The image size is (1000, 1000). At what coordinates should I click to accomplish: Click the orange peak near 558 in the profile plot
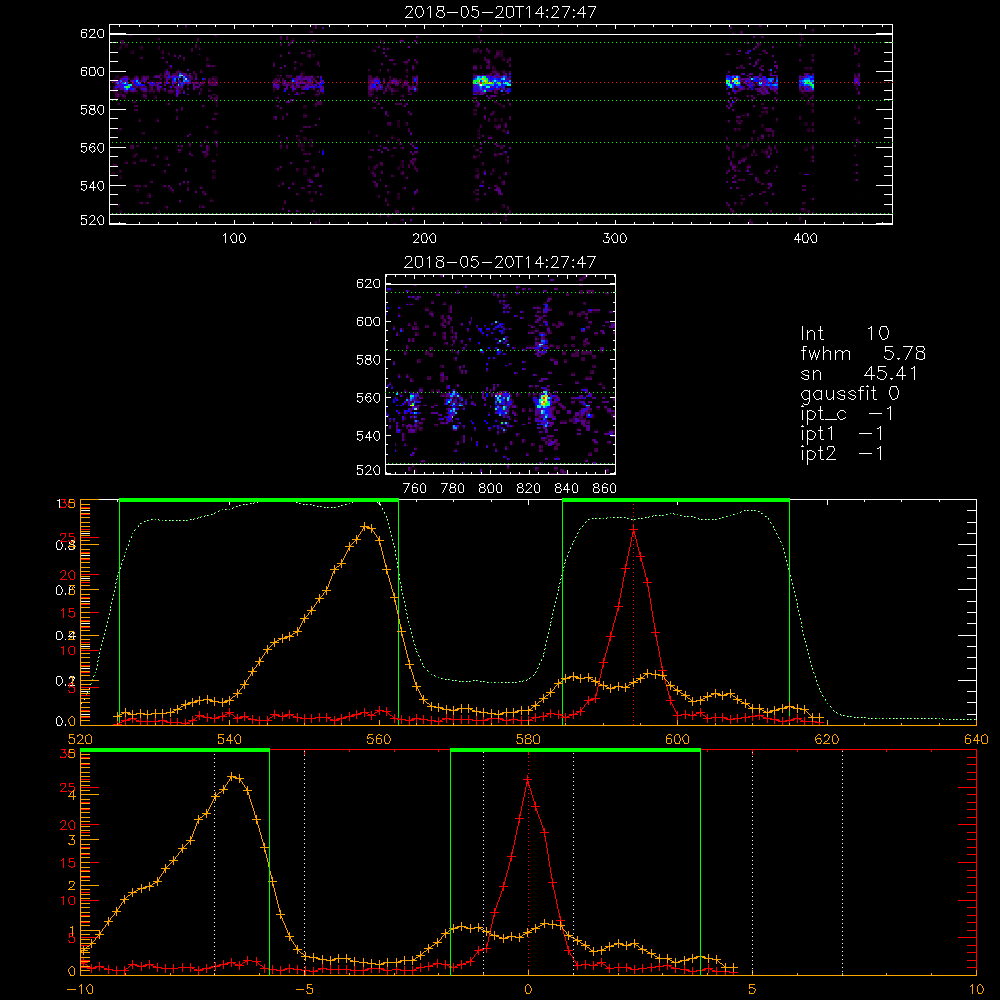click(367, 526)
